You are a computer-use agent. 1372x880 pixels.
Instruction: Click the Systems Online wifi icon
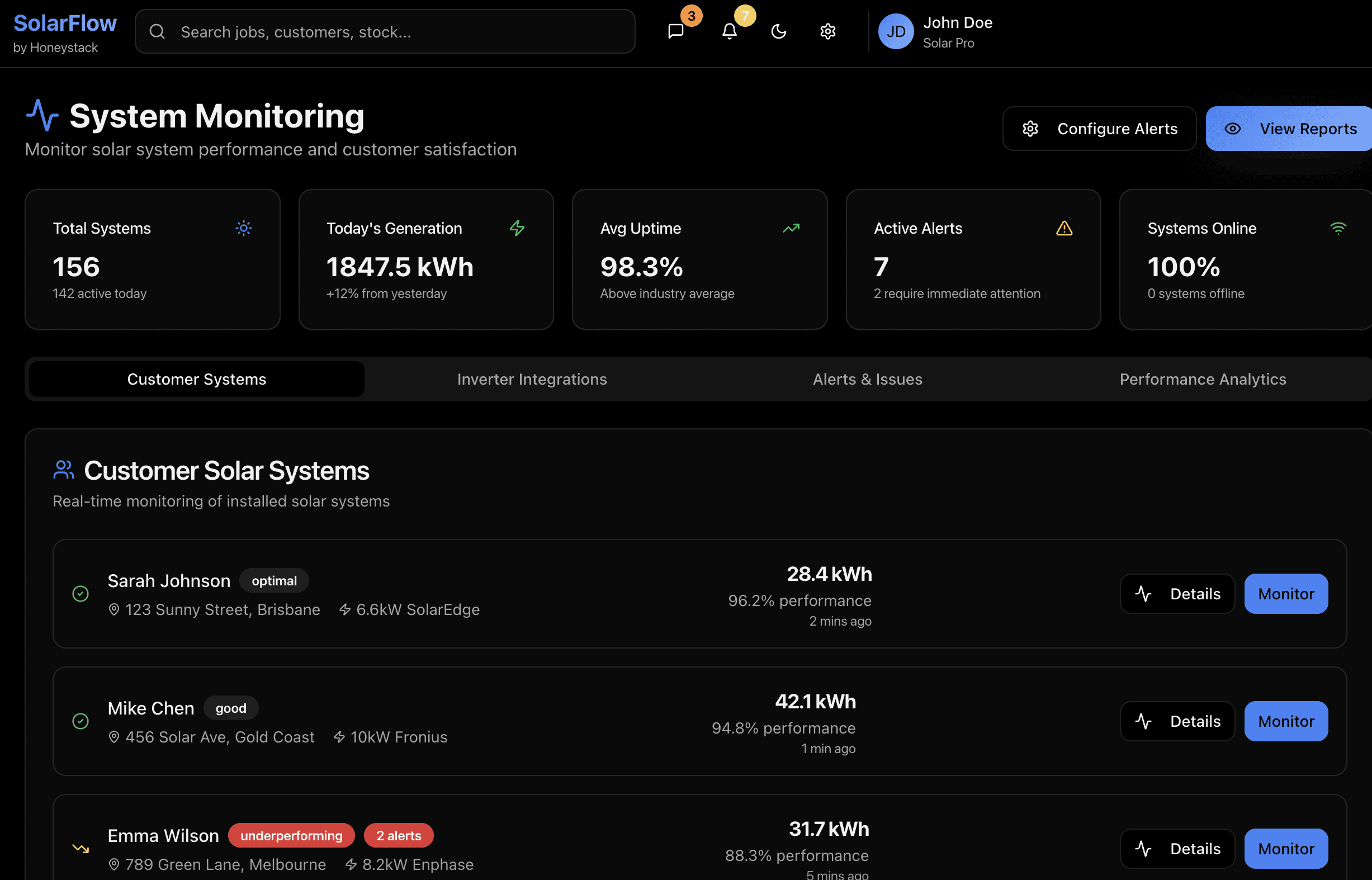[1338, 228]
